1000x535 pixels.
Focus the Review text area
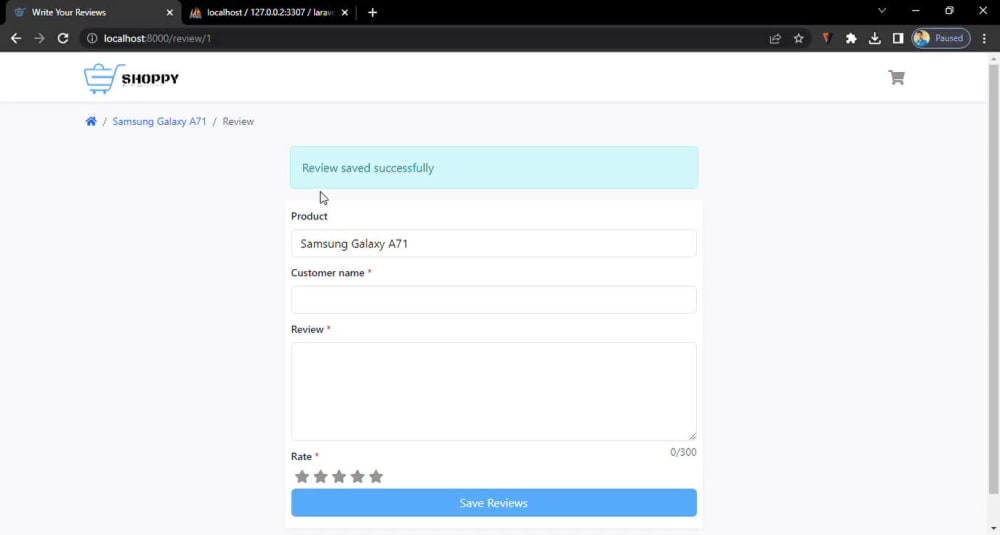(x=494, y=392)
